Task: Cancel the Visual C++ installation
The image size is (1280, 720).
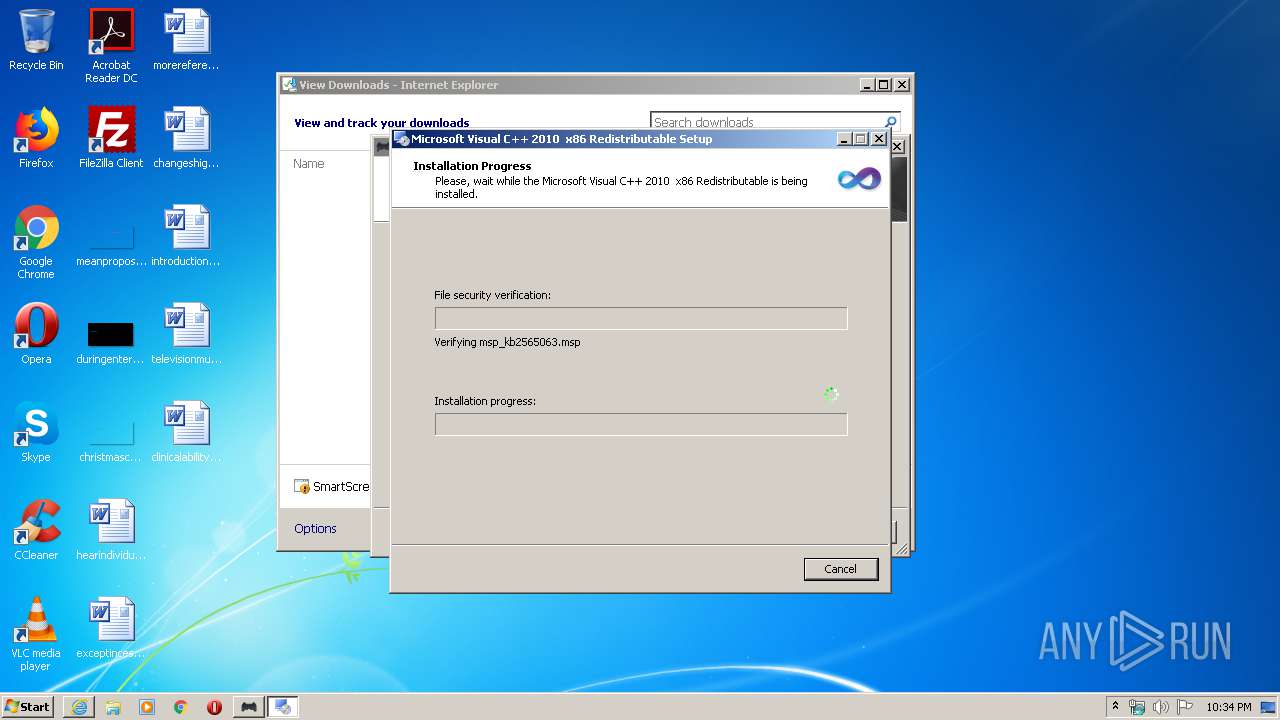Action: coord(841,569)
